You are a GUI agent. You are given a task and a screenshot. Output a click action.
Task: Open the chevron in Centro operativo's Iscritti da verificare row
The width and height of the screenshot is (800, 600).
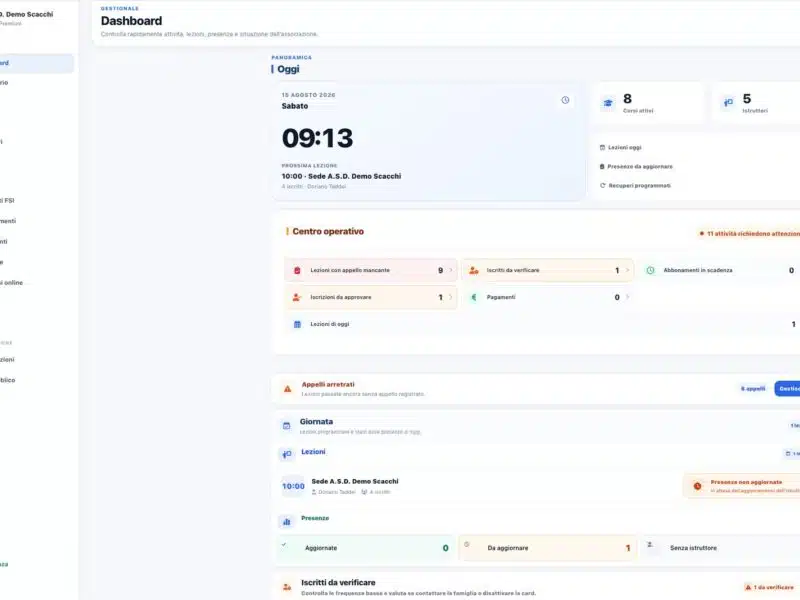pos(628,270)
